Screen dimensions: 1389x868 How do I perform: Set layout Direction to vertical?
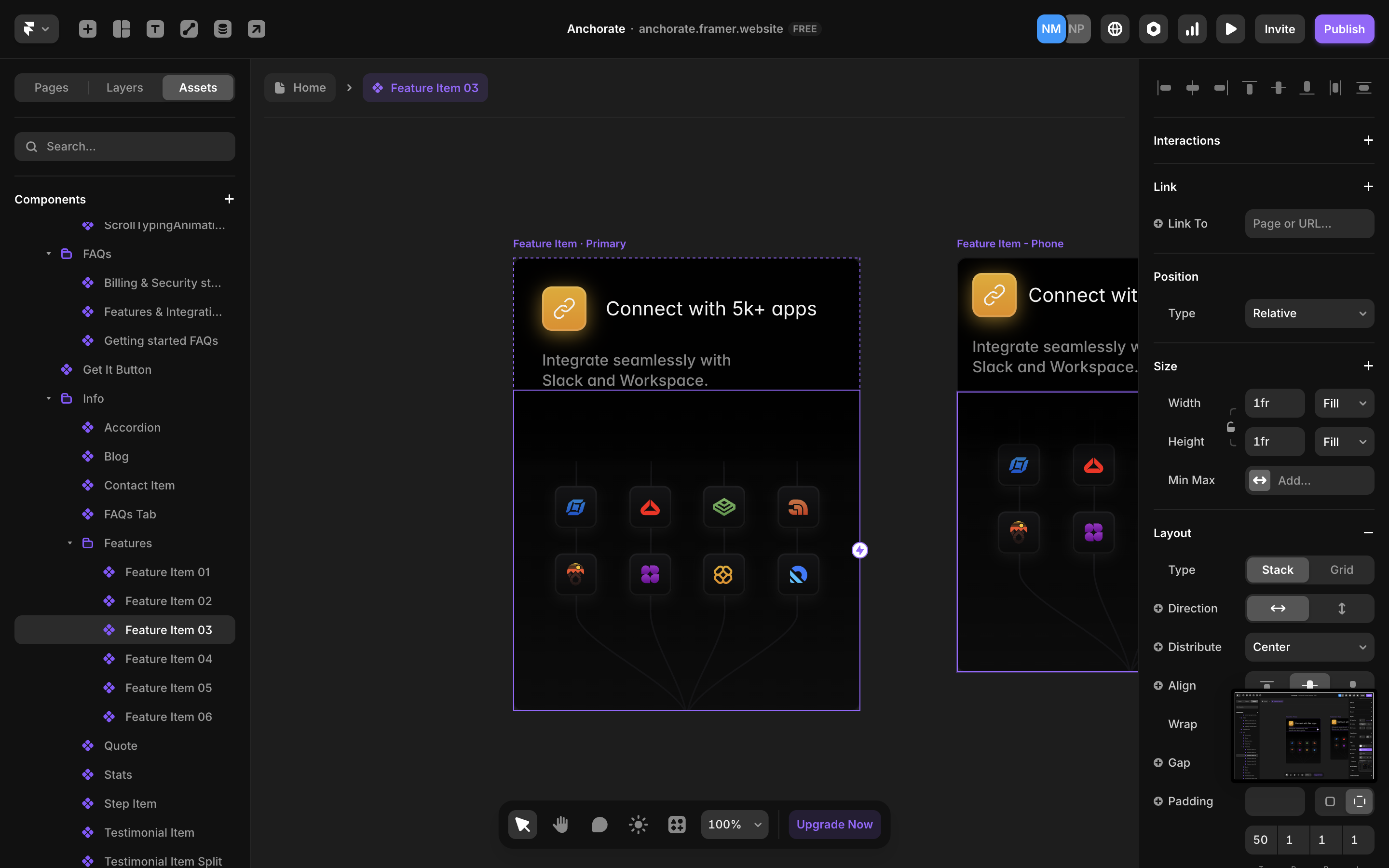(x=1342, y=608)
